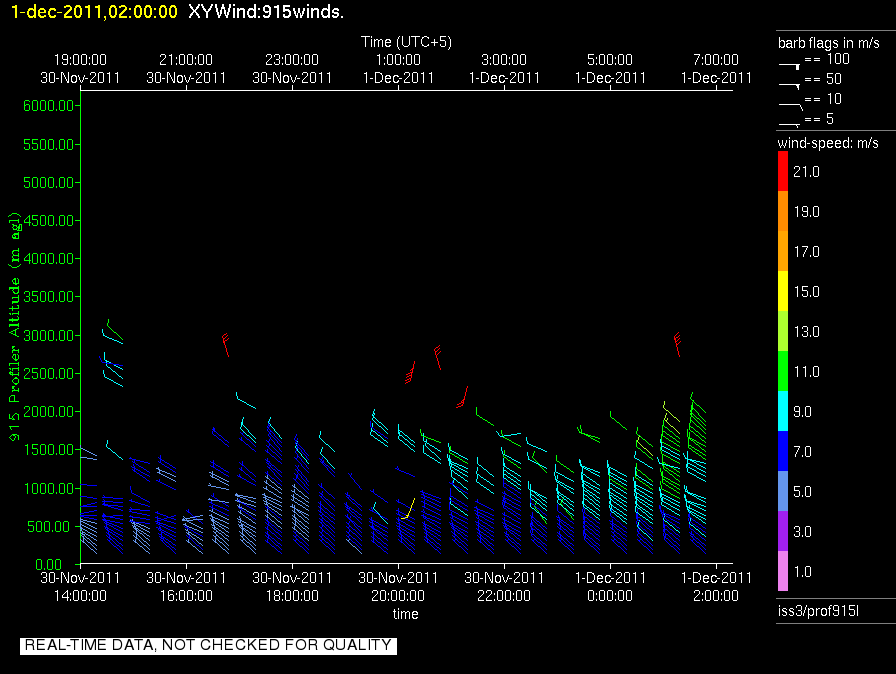Click the top axis 3:00:00 1-Dec-2011 label
The width and height of the screenshot is (896, 674).
pyautogui.click(x=504, y=69)
